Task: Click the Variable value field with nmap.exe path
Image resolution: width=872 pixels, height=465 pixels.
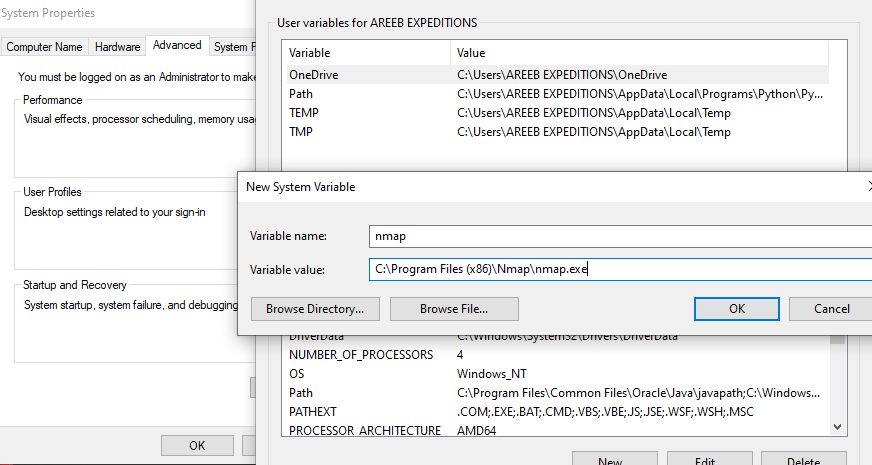Action: point(620,269)
